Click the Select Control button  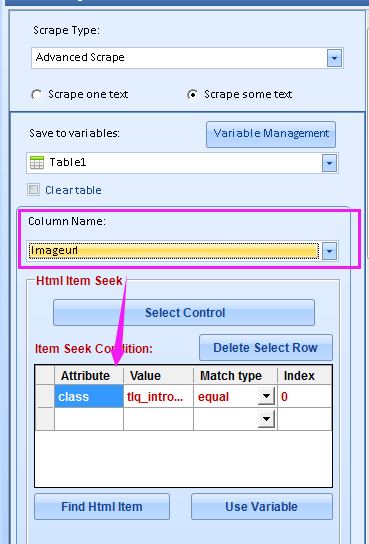184,313
